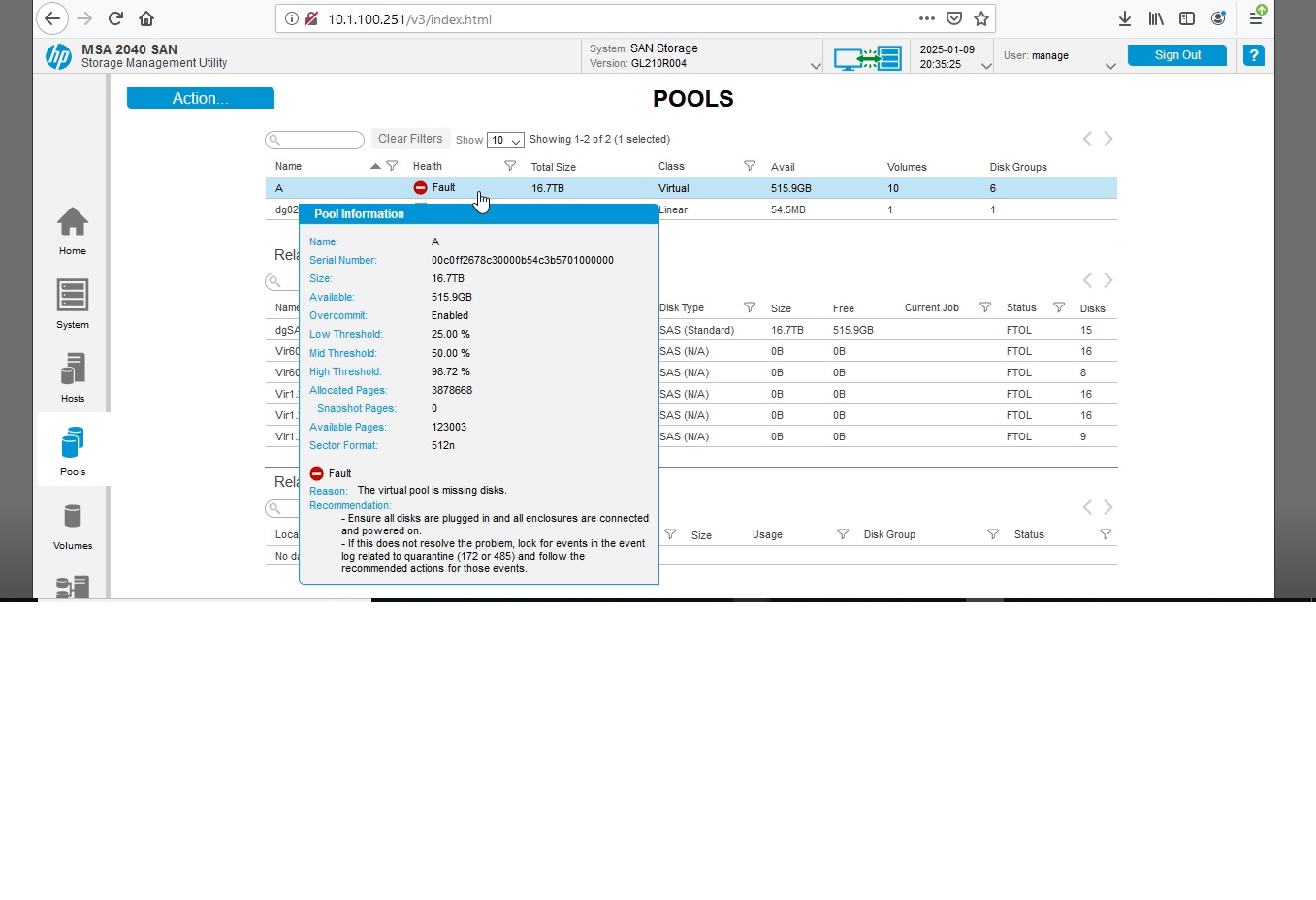Click the pools search field
This screenshot has width=1316, height=900.
pyautogui.click(x=315, y=140)
